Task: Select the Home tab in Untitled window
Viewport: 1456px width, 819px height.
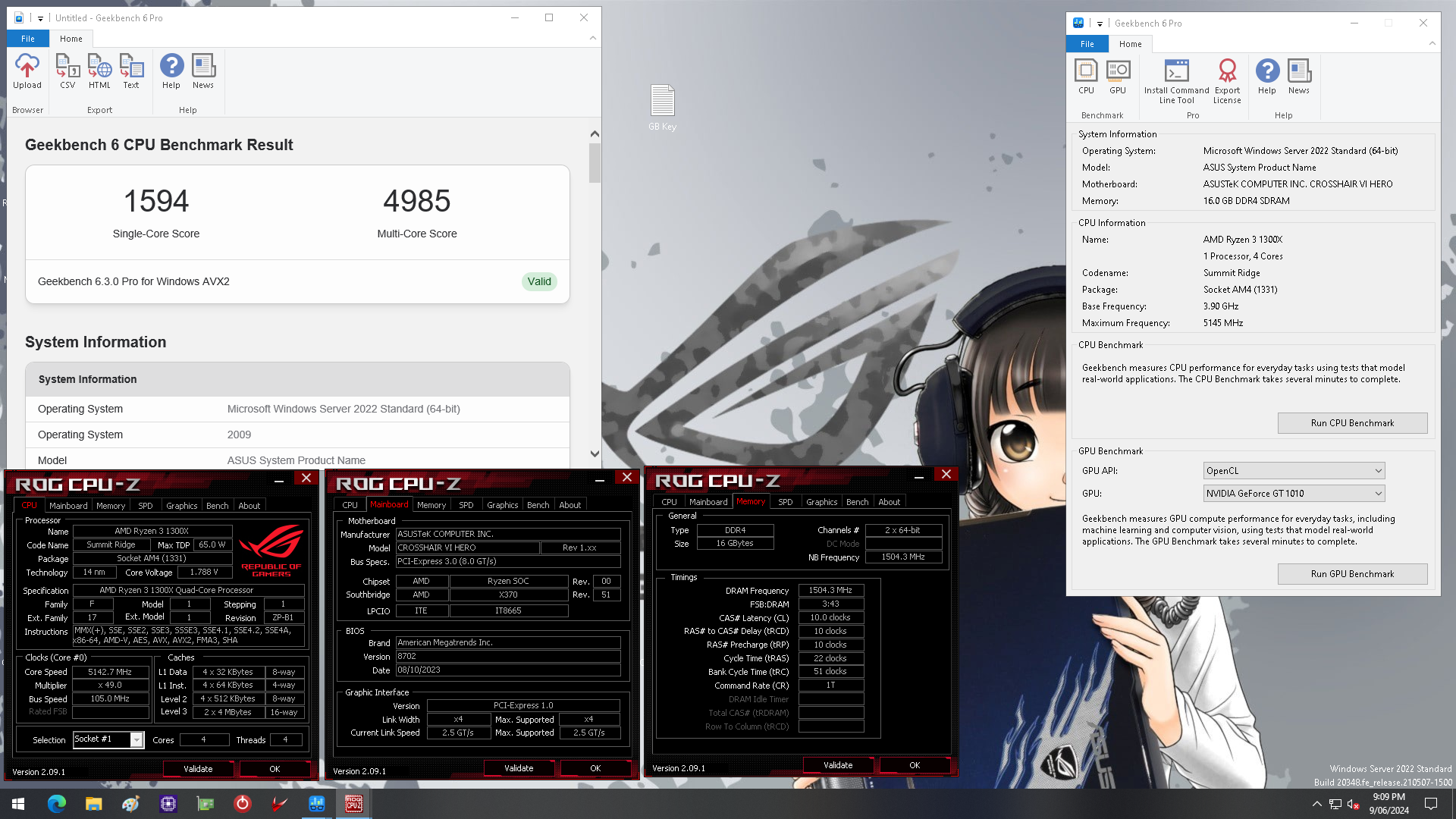Action: pos(71,39)
